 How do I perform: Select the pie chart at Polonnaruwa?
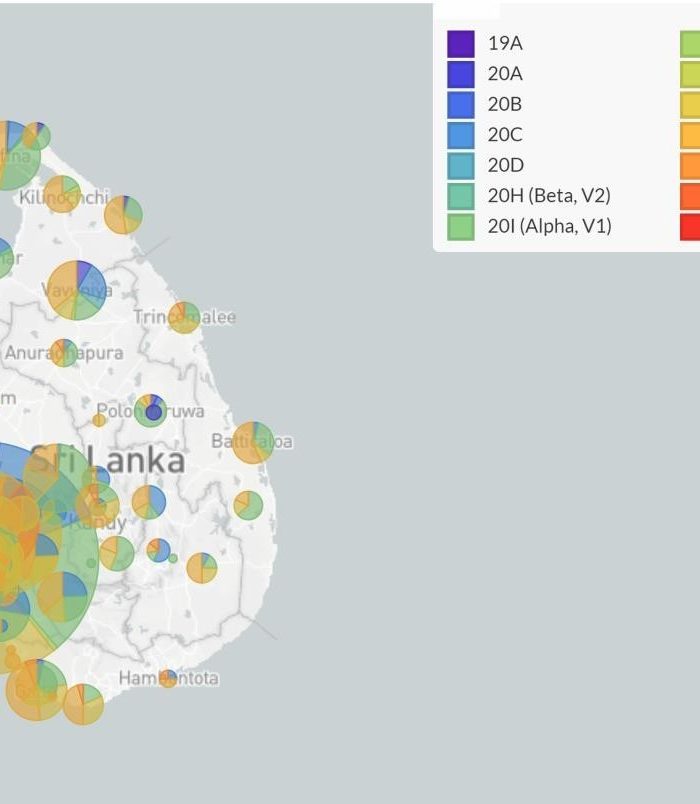point(151,410)
